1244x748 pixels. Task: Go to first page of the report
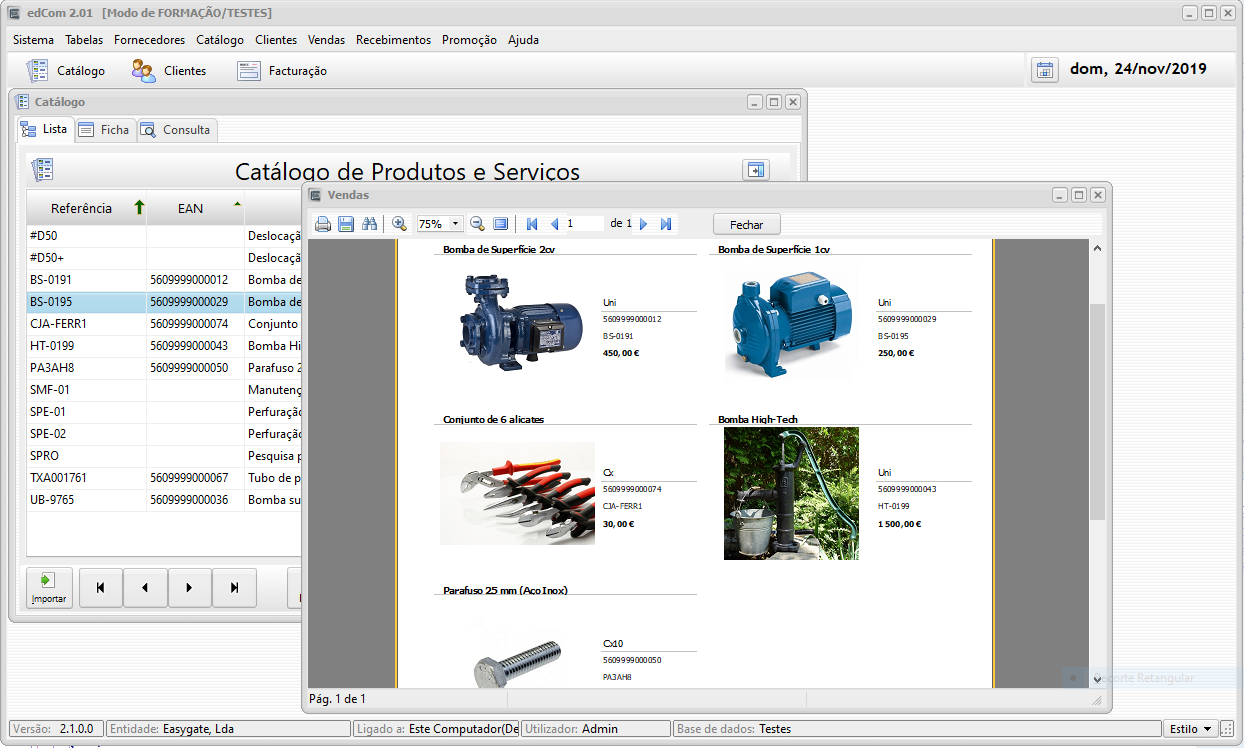532,224
